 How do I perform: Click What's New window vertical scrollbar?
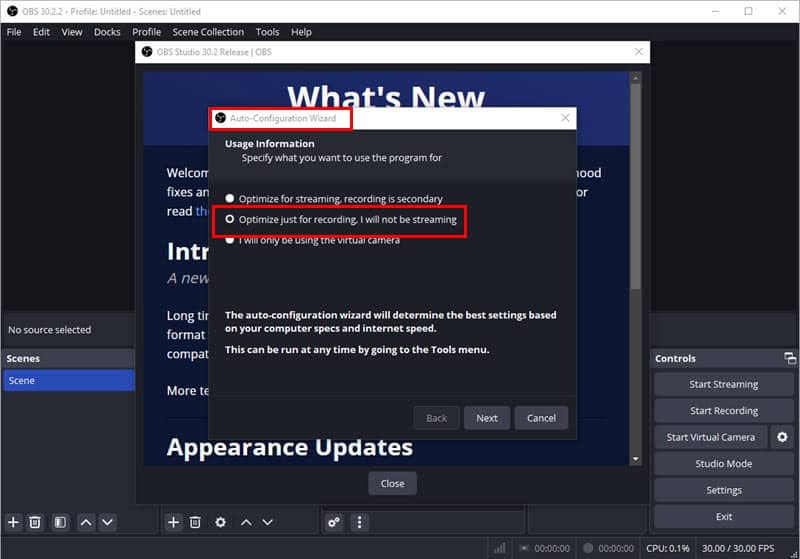635,200
